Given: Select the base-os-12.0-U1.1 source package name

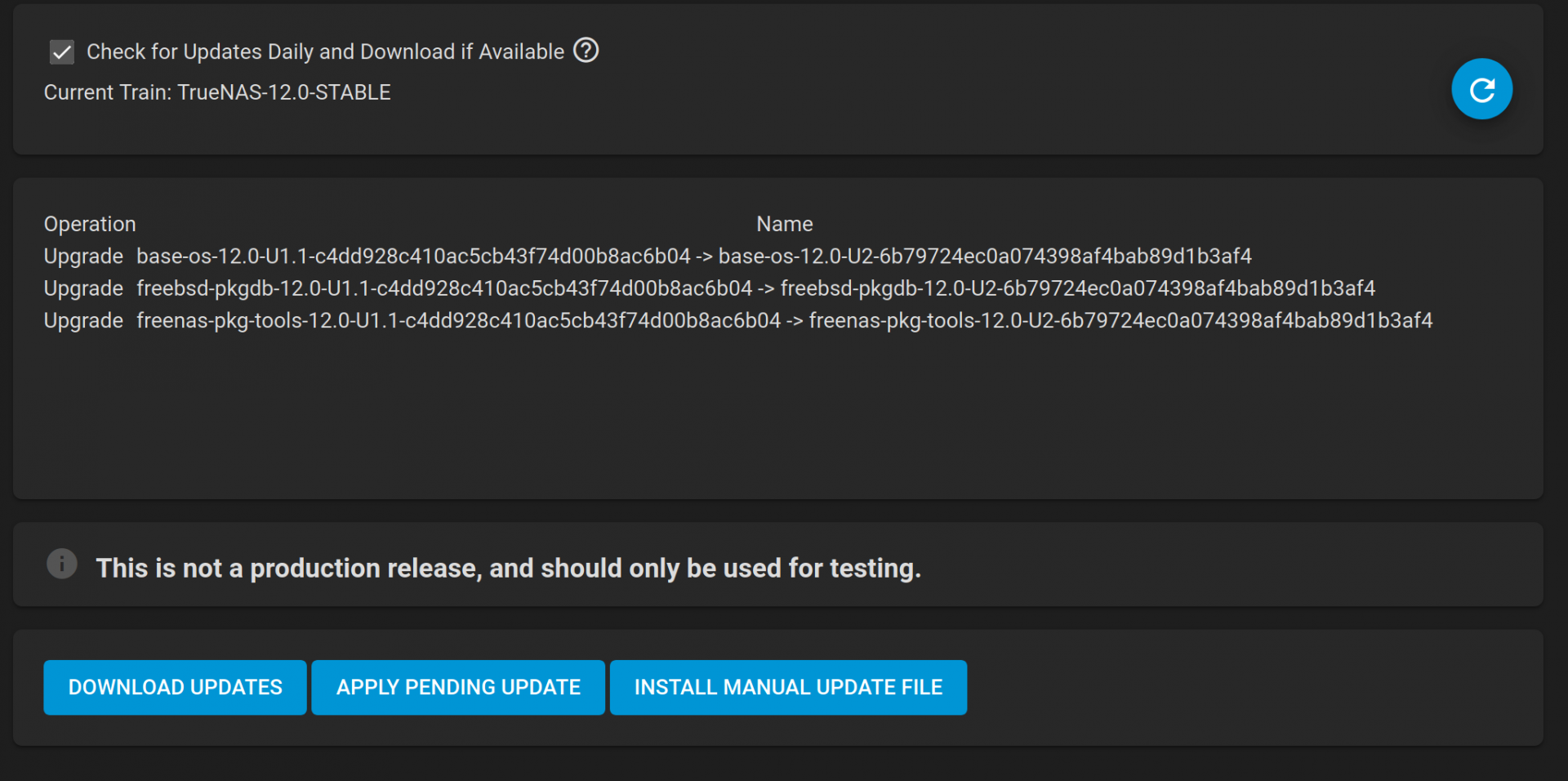Looking at the screenshot, I should (x=413, y=257).
